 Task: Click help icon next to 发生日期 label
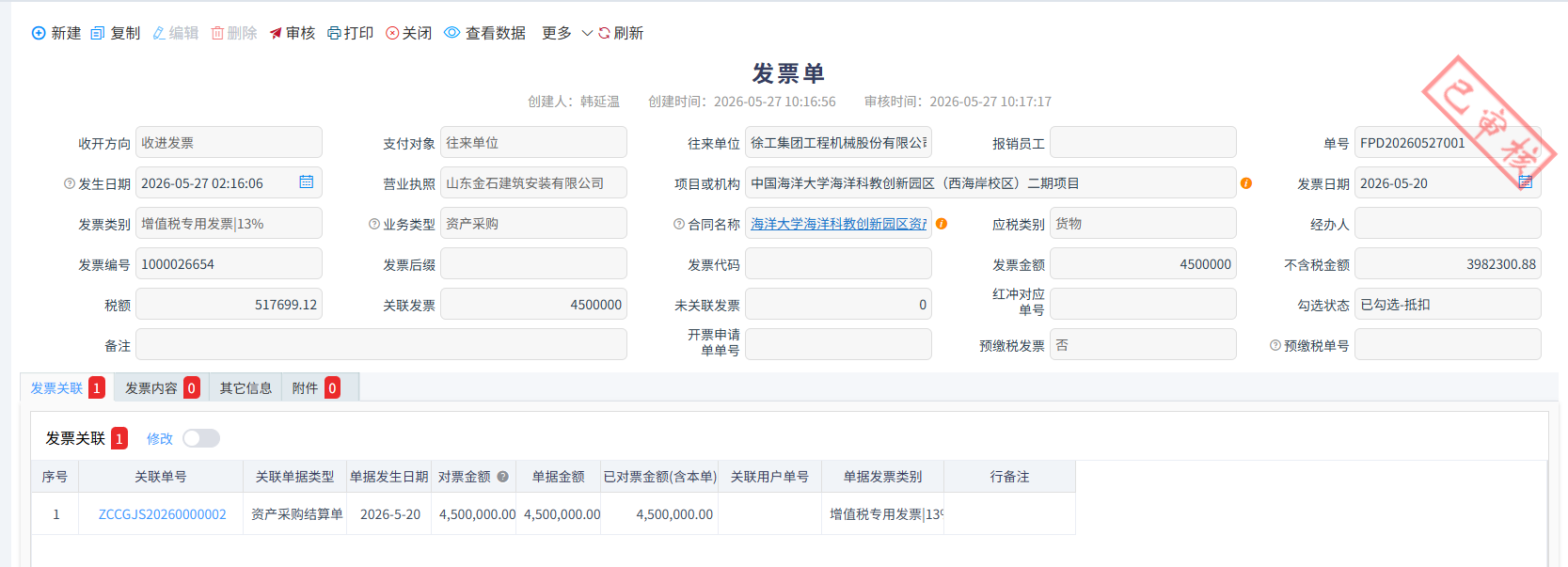pos(70,183)
